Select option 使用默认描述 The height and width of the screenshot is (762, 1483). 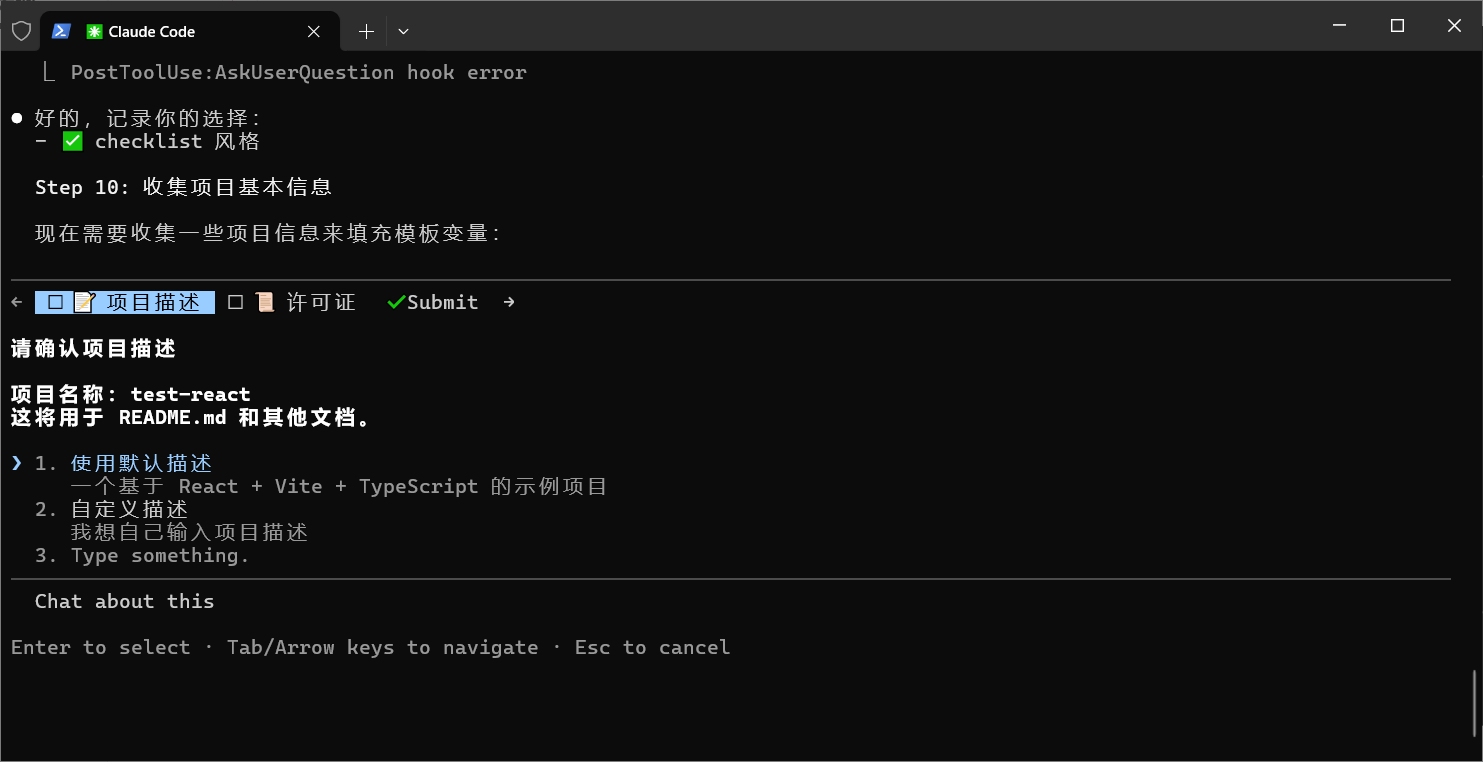[141, 464]
